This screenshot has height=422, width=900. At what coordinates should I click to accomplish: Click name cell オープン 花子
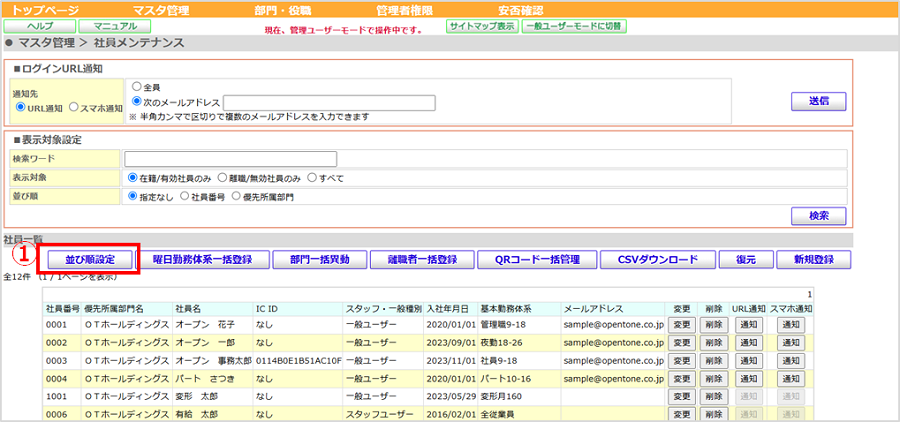[206, 325]
